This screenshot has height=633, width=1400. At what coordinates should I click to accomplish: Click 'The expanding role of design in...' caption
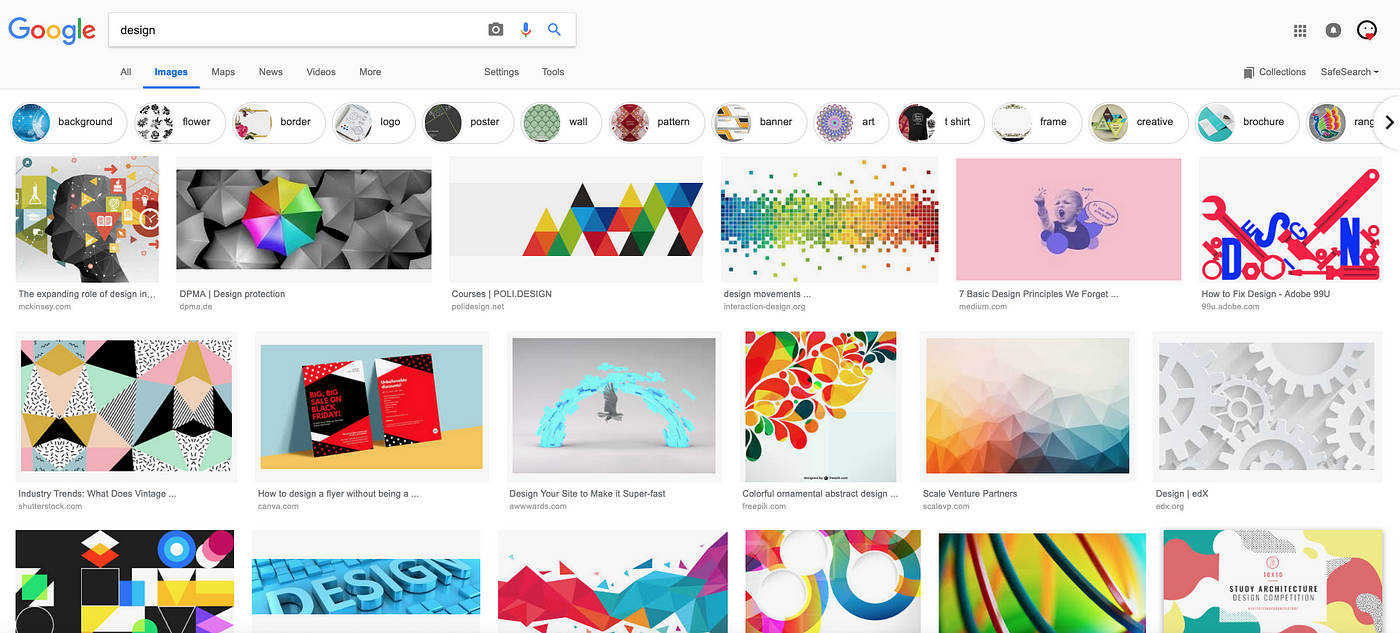87,294
